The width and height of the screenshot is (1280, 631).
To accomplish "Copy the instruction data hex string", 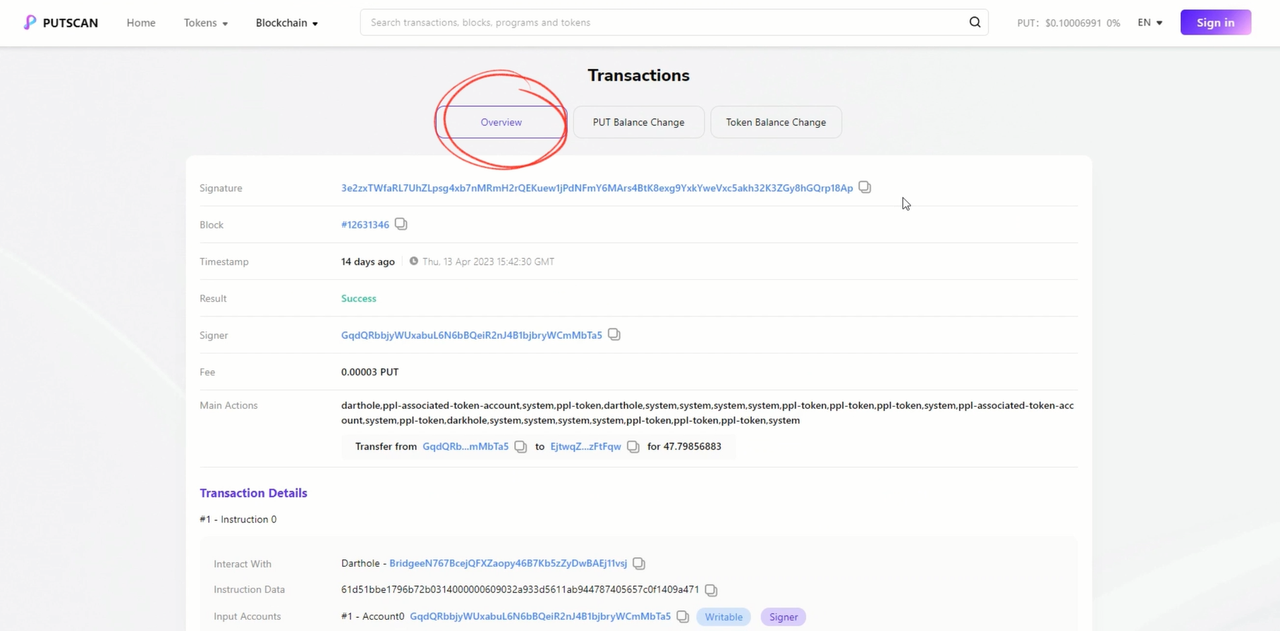I will pos(711,590).
